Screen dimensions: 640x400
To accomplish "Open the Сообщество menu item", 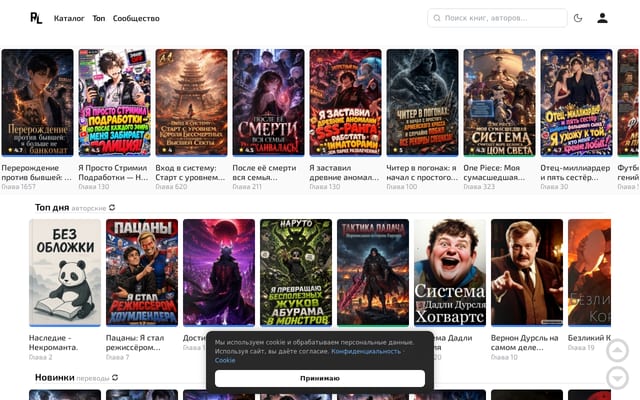I will (136, 18).
